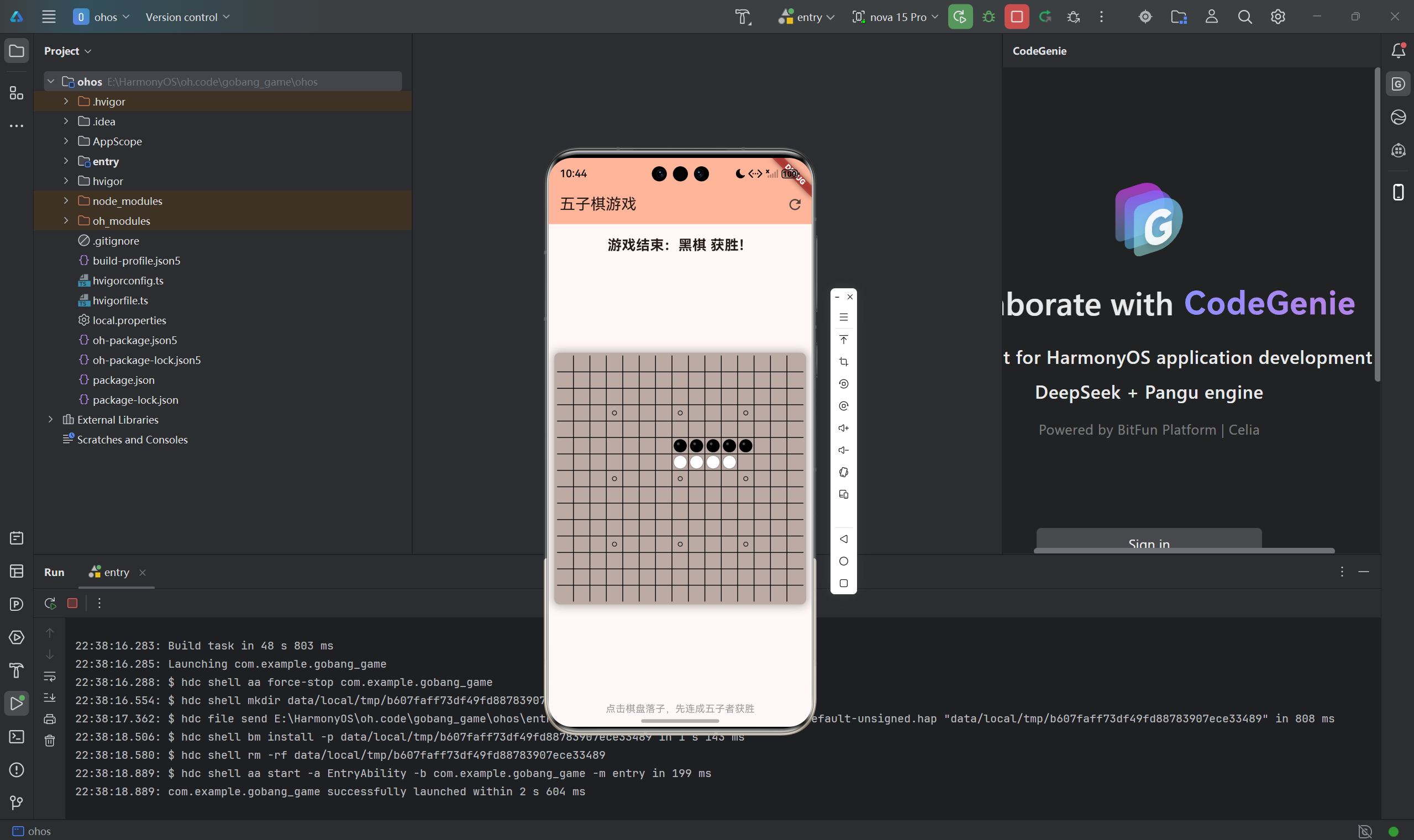The image size is (1414, 840).
Task: Select the entry tab in Run panel
Action: click(116, 572)
